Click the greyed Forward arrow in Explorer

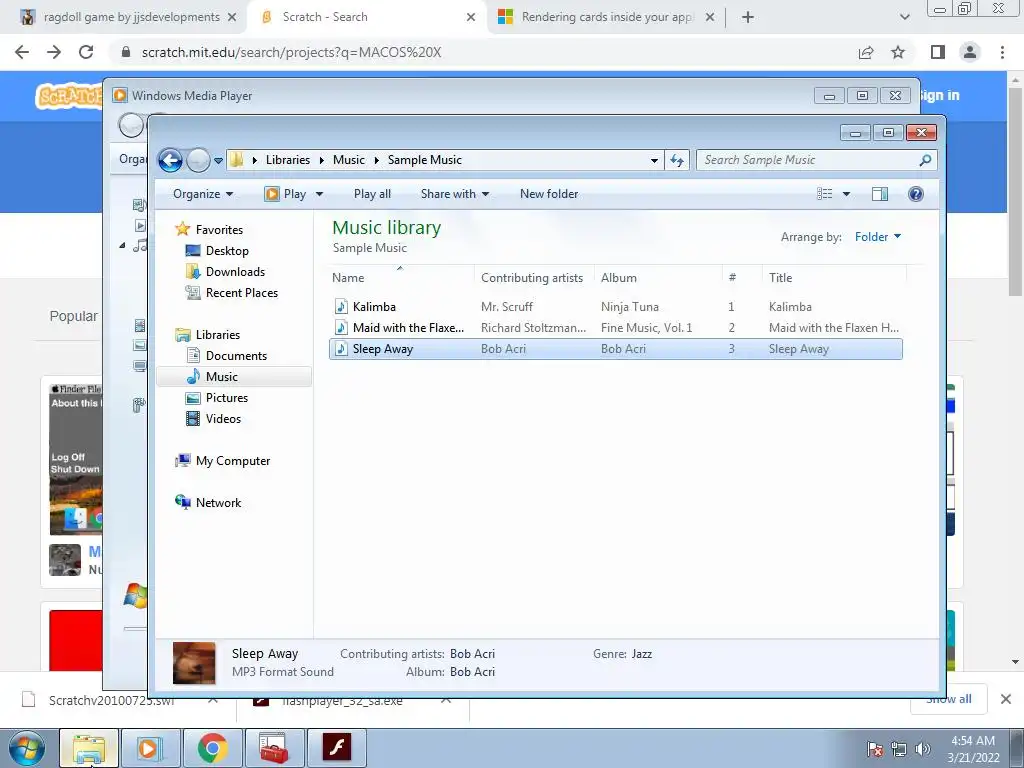(x=198, y=160)
